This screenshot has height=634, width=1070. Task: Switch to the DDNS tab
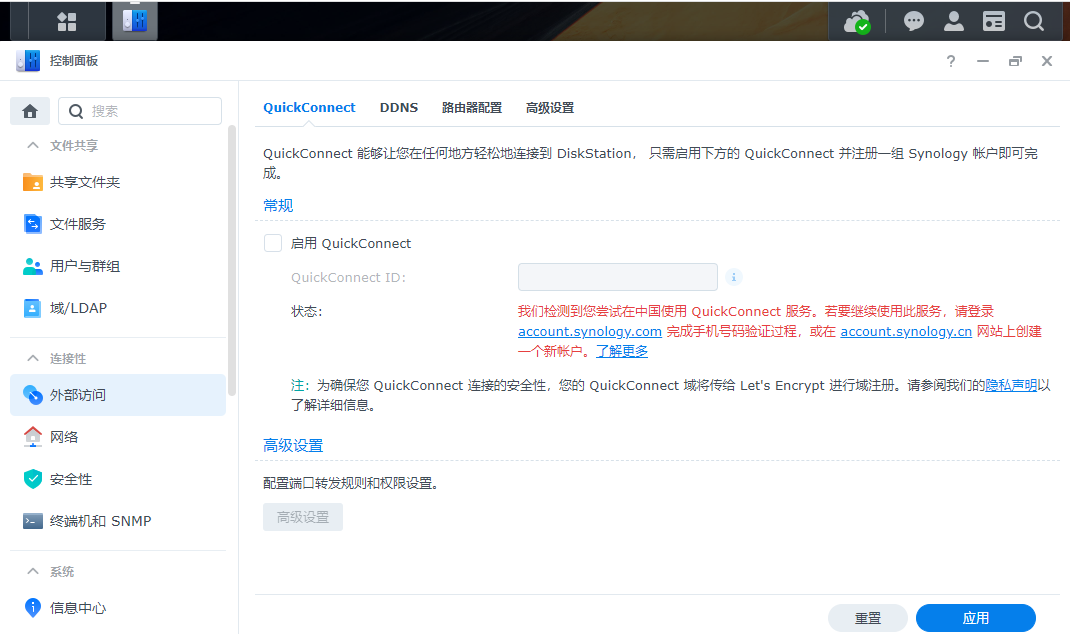click(x=399, y=108)
